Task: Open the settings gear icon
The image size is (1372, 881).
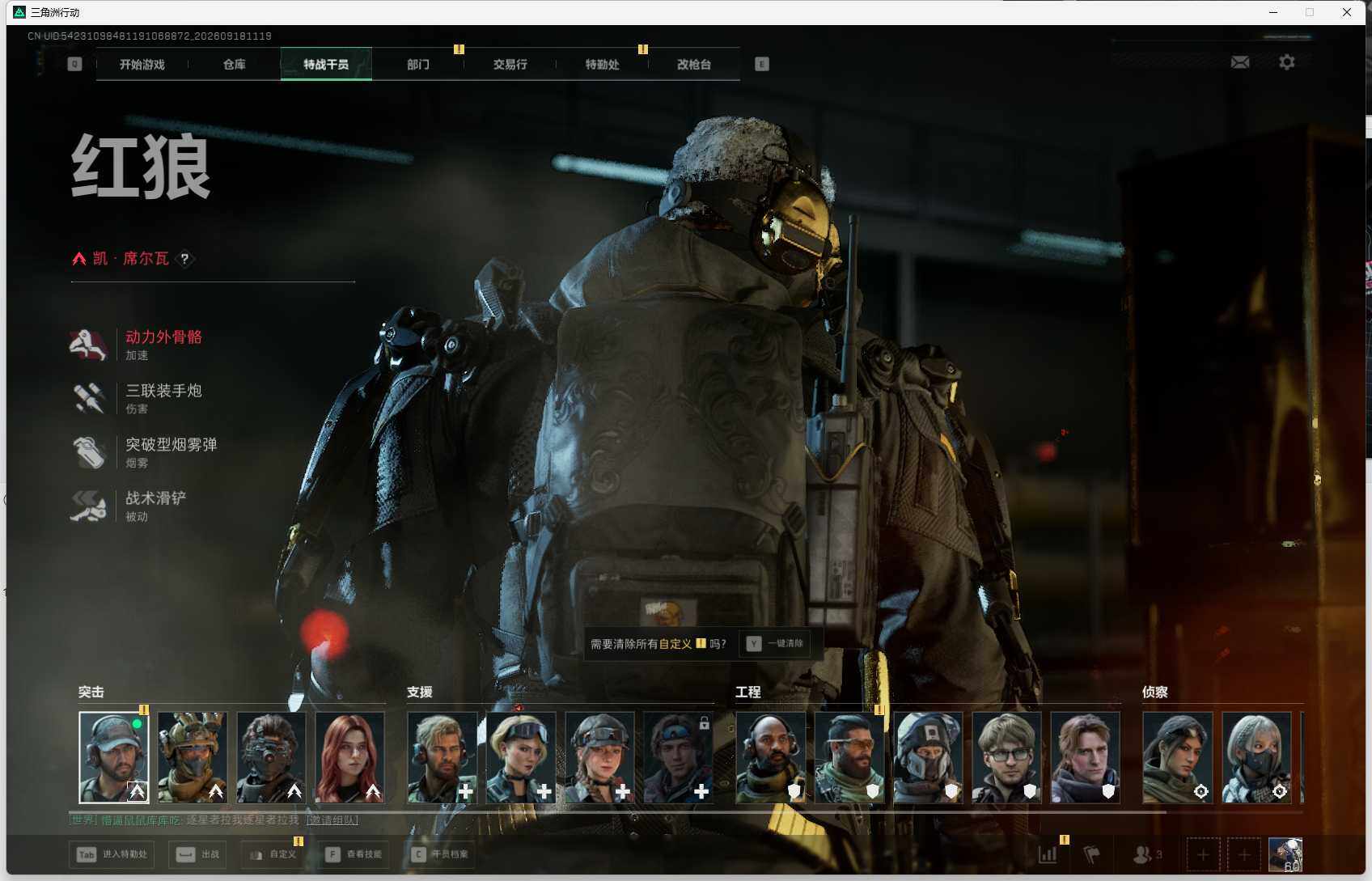Action: 1286,62
